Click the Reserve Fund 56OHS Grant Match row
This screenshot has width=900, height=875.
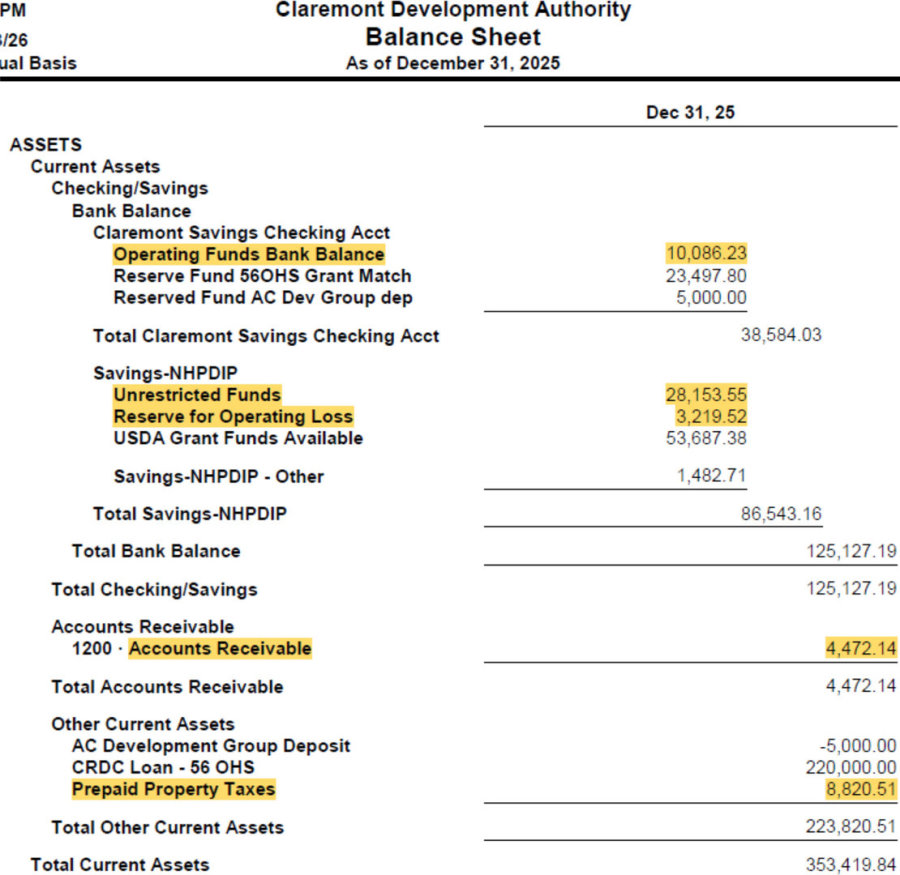tap(262, 276)
